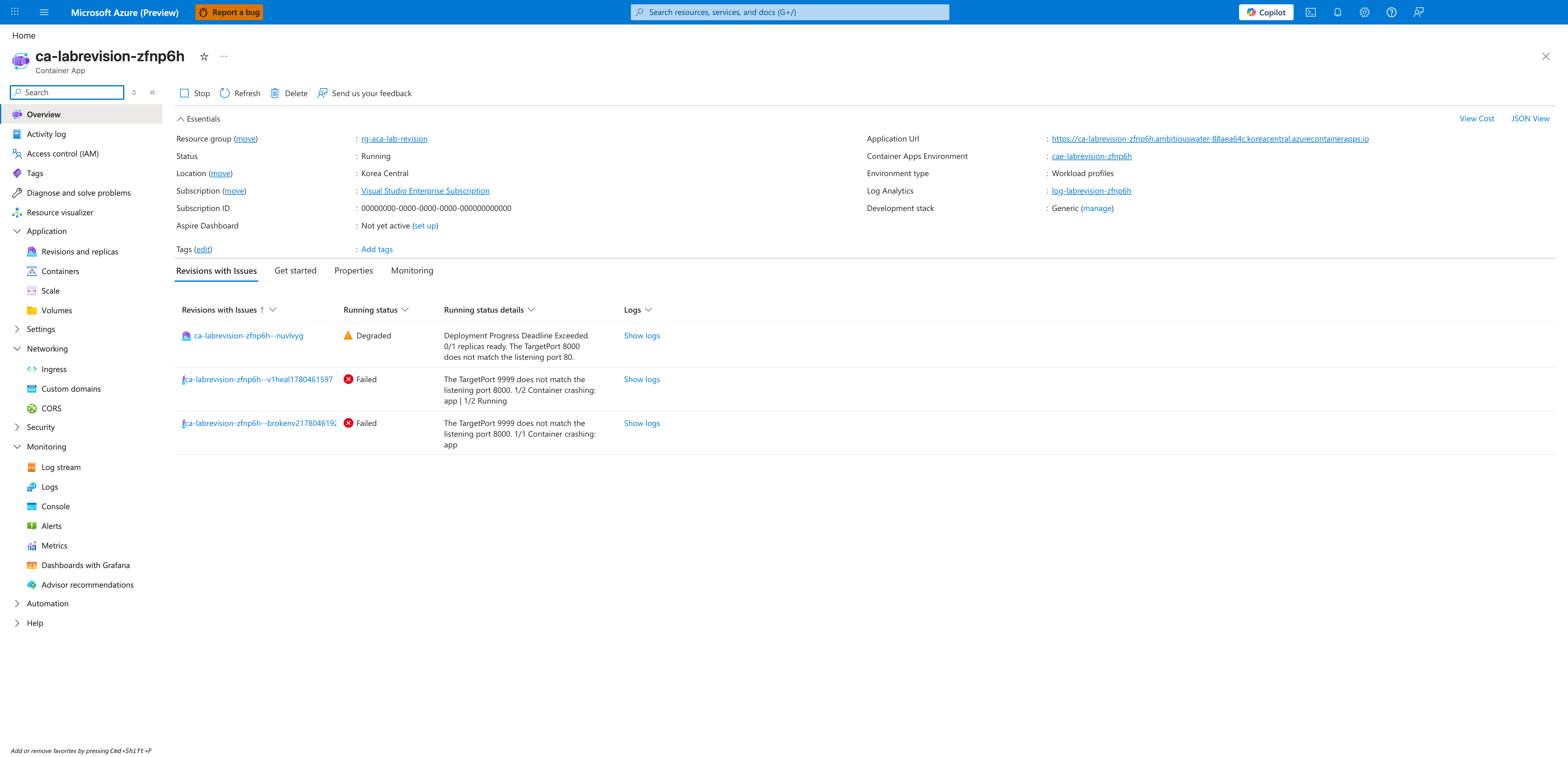Open the JSON View link
The width and height of the screenshot is (1568, 757).
(x=1530, y=119)
